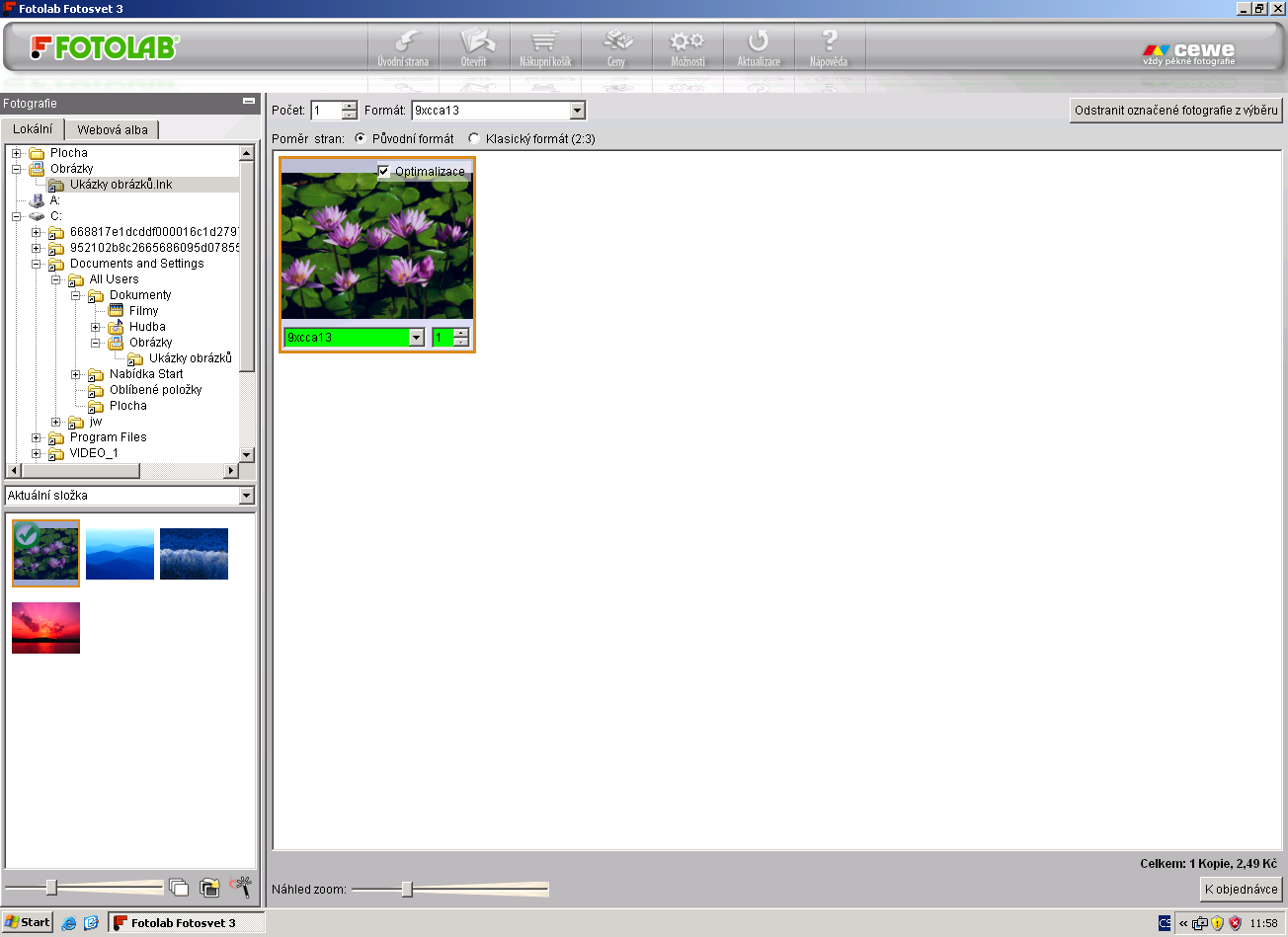1288x937 pixels.
Task: Switch to the Webová alba tab
Action: click(113, 129)
